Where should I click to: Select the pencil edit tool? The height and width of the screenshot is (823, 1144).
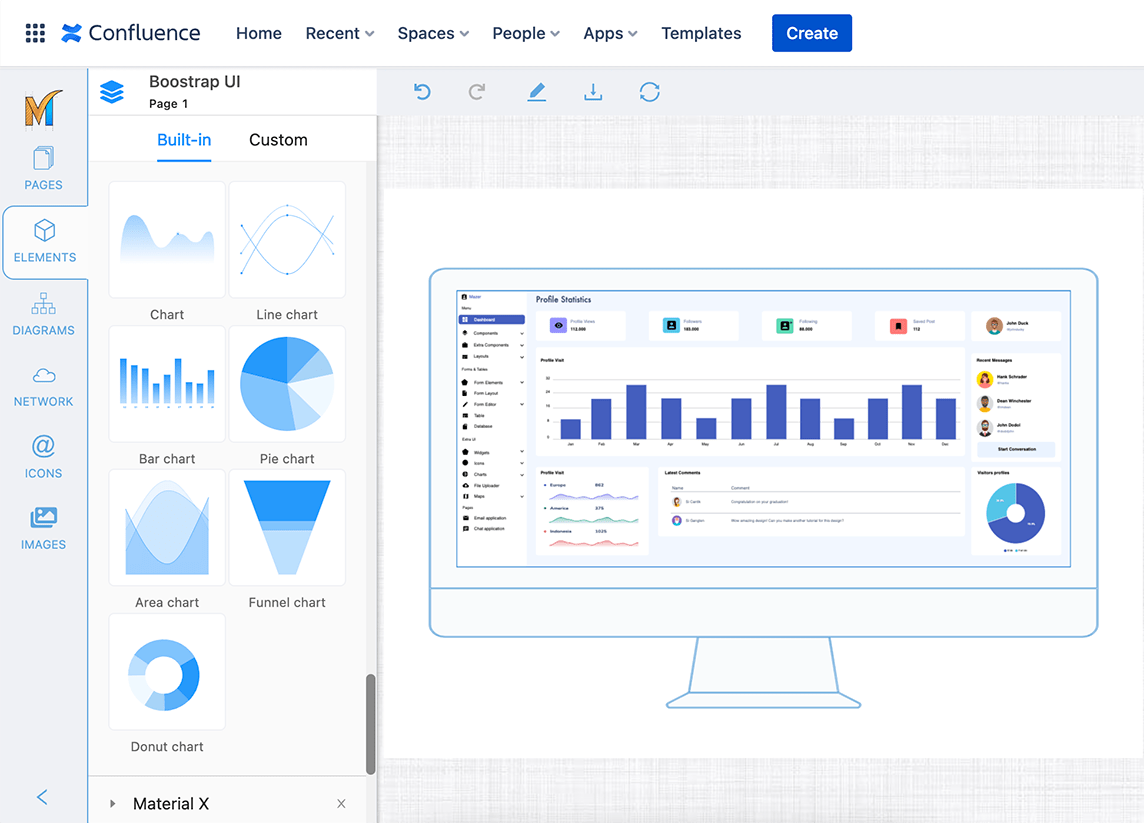pyautogui.click(x=537, y=91)
